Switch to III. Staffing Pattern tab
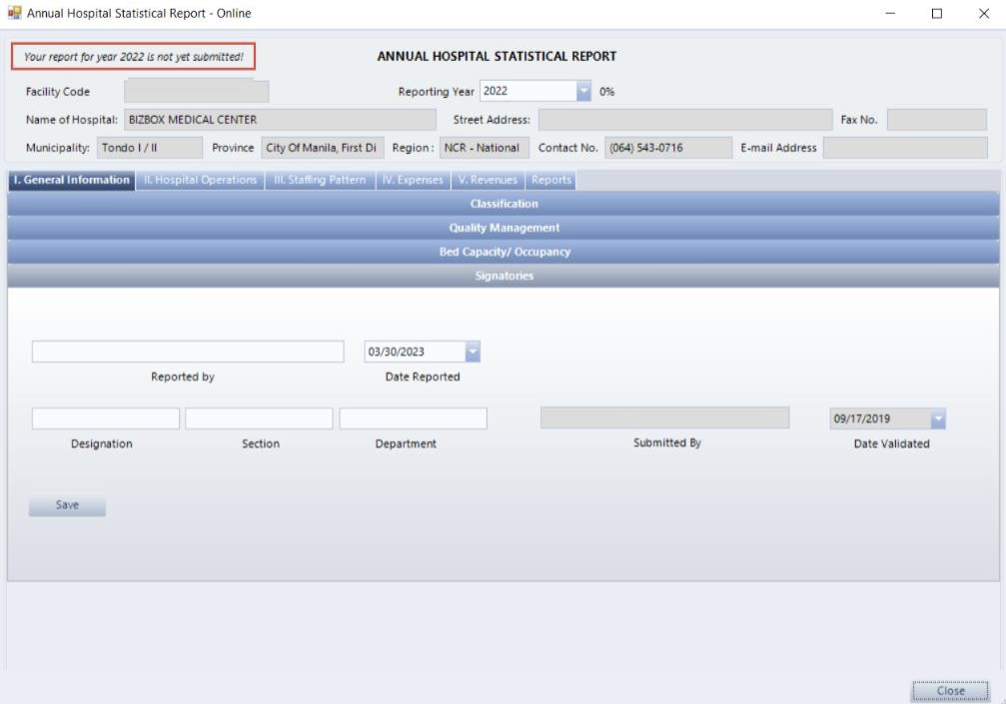Screen dimensions: 1006x704 coord(320,180)
